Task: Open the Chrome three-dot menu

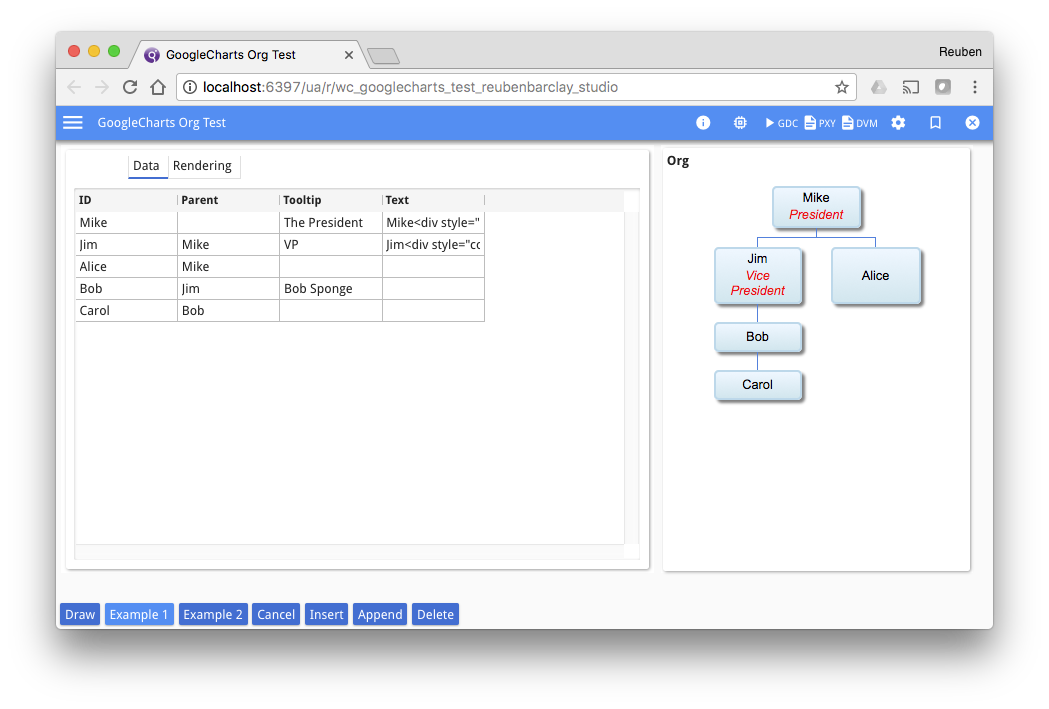Action: 975,87
